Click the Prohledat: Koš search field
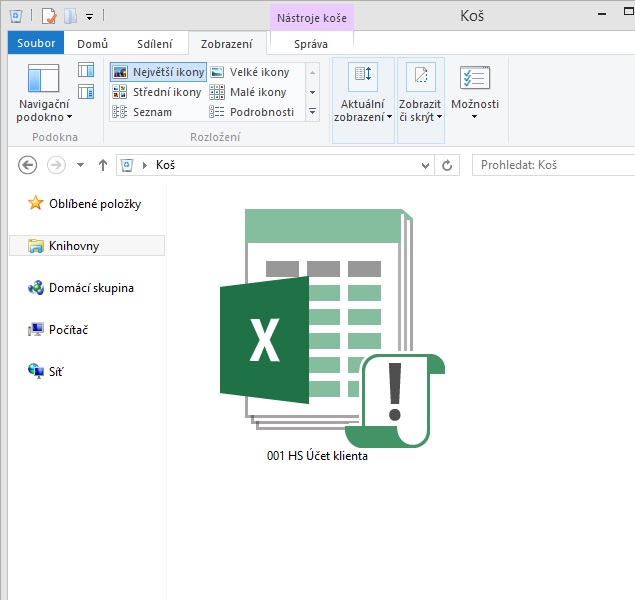Viewport: 635px width, 600px height. click(x=555, y=165)
